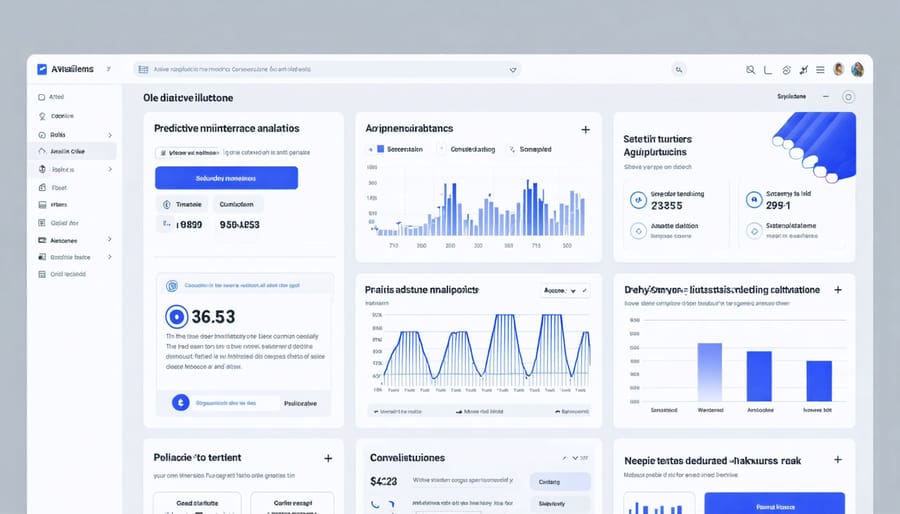Open the dropdown arrow in top address bar
900x514 pixels.
click(x=513, y=70)
